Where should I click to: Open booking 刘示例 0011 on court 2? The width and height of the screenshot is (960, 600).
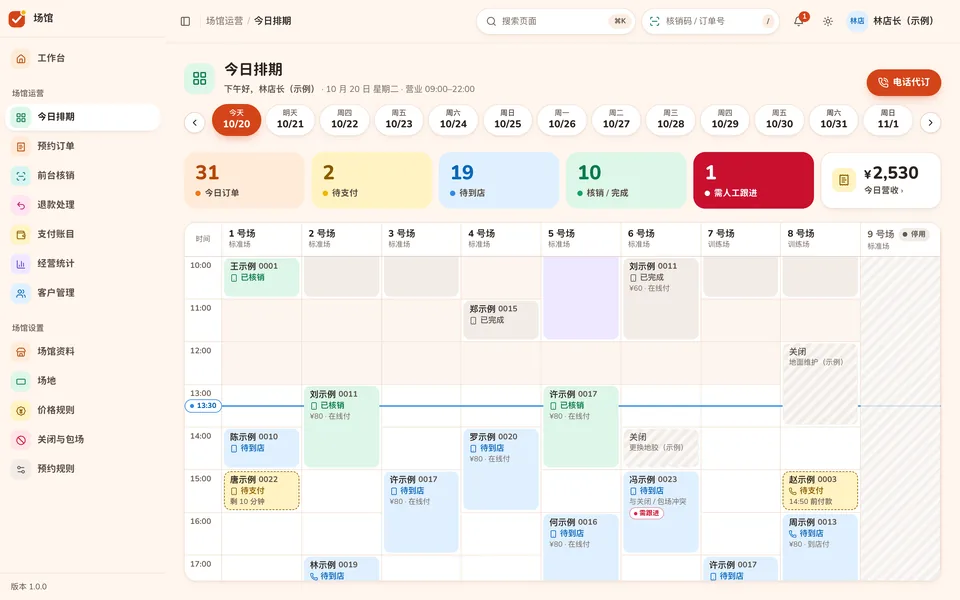click(x=342, y=426)
